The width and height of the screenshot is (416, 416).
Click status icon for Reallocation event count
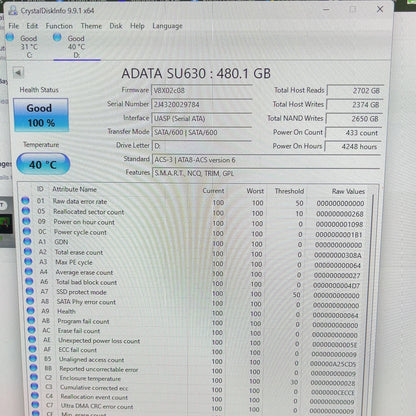pos(35,396)
